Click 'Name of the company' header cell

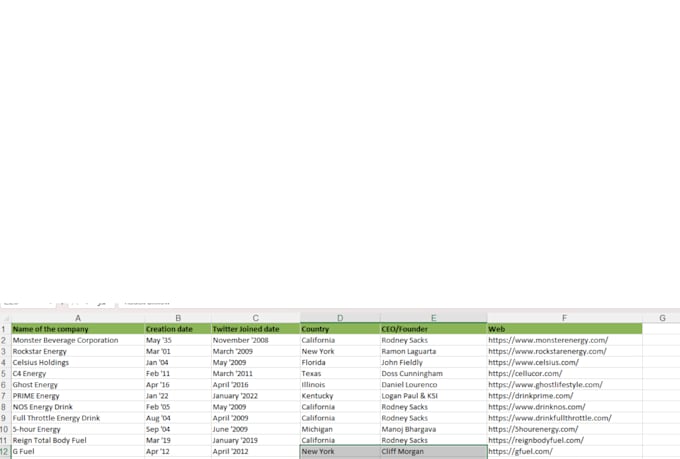[x=78, y=329]
